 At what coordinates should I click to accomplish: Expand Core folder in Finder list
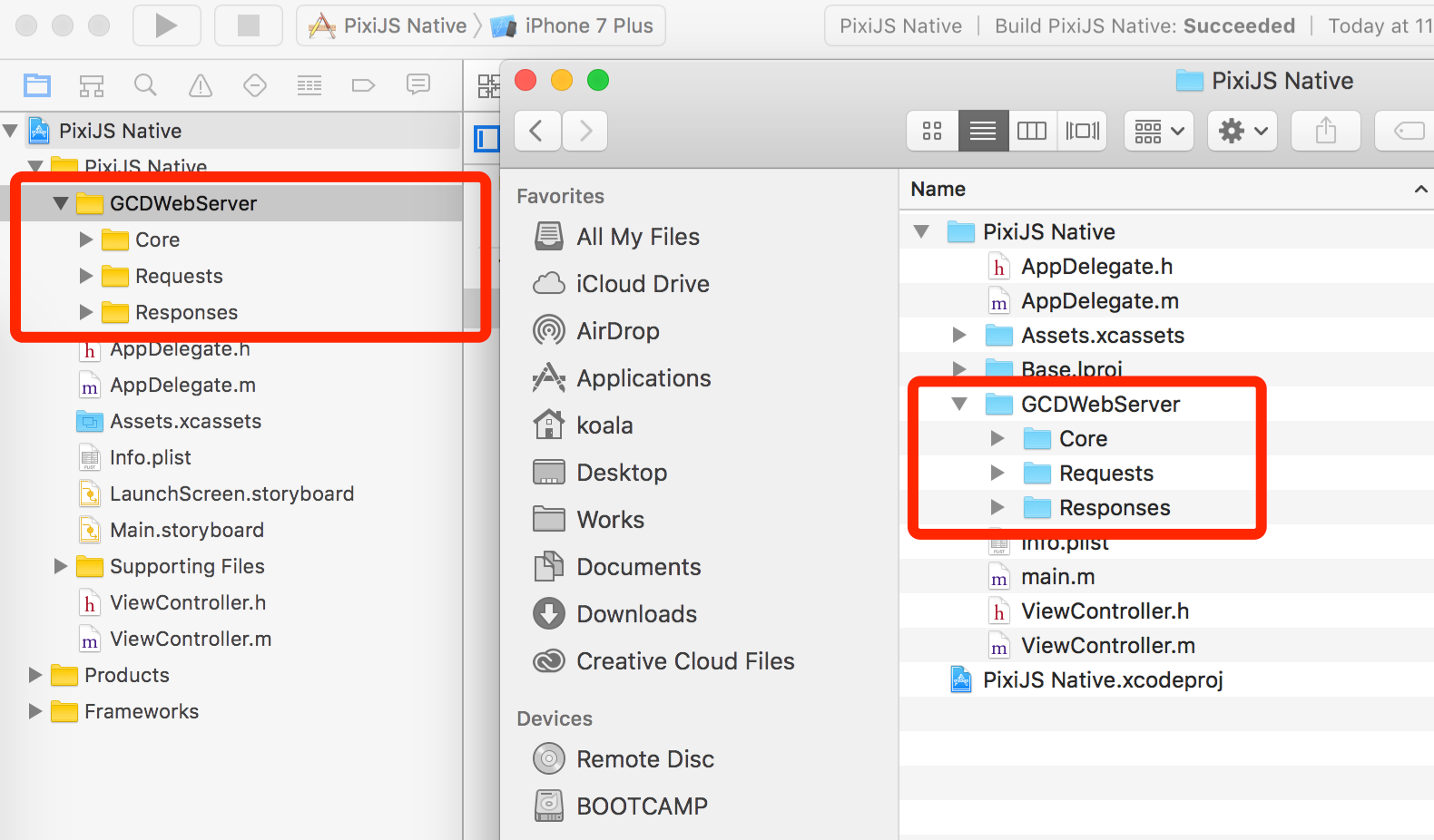click(x=997, y=438)
